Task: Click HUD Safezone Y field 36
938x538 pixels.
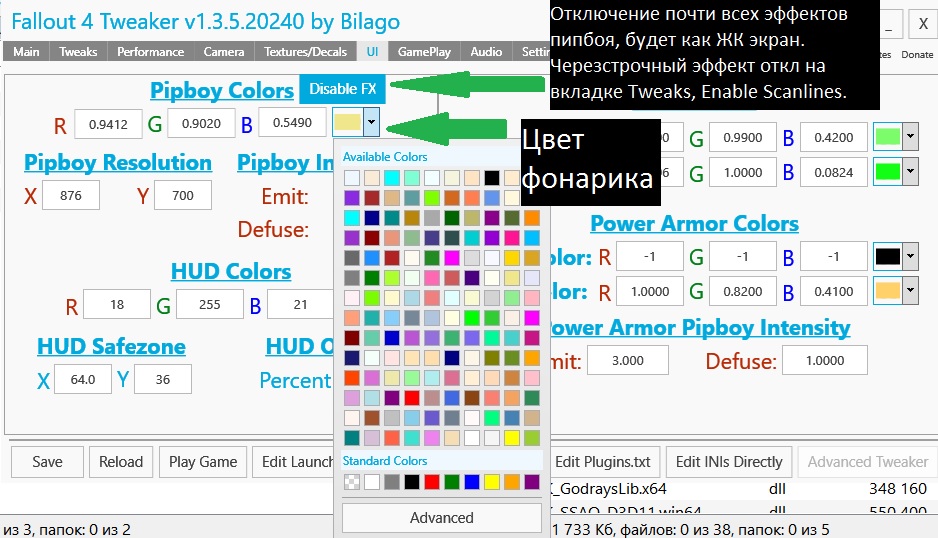Action: (x=163, y=379)
